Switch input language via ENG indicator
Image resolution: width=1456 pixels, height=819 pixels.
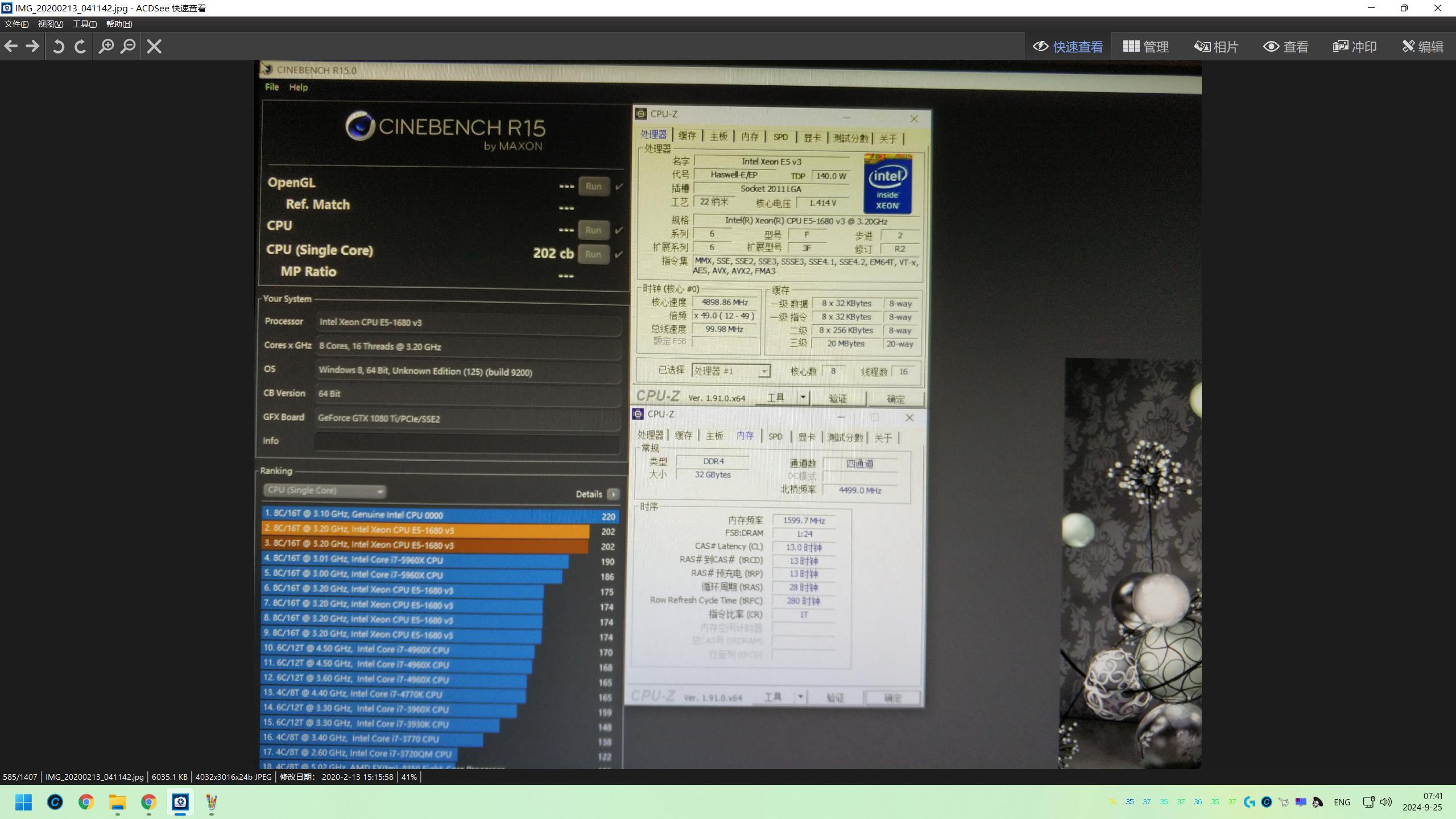(1342, 802)
